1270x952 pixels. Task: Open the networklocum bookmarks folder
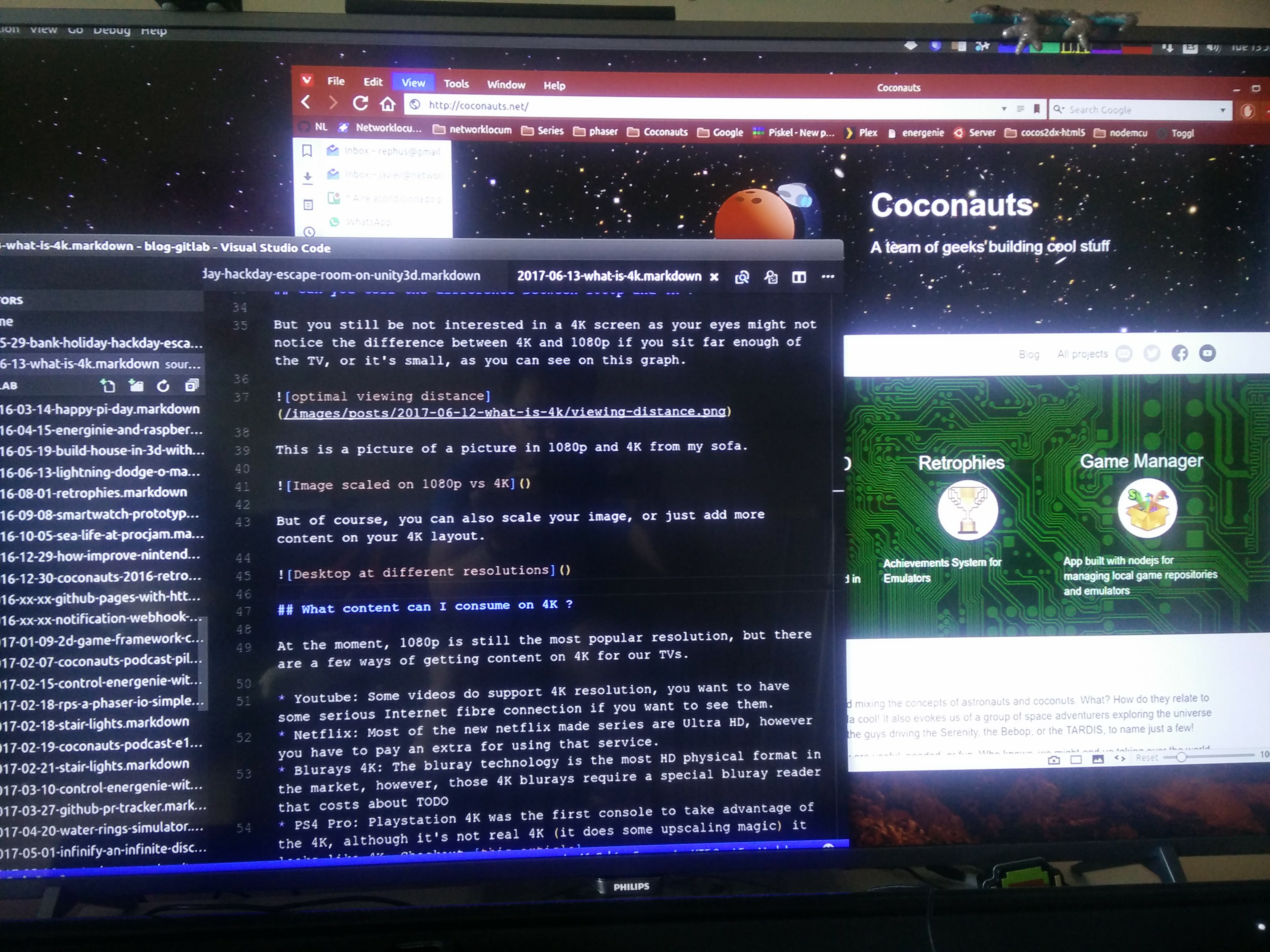[x=472, y=130]
